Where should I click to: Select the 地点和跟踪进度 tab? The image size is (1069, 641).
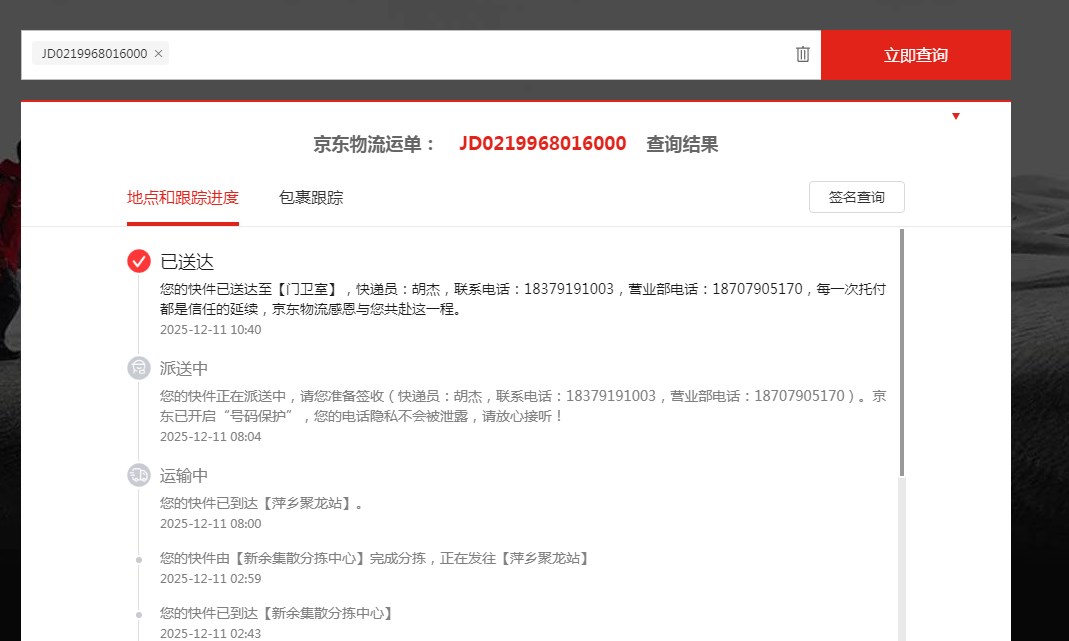click(x=183, y=197)
